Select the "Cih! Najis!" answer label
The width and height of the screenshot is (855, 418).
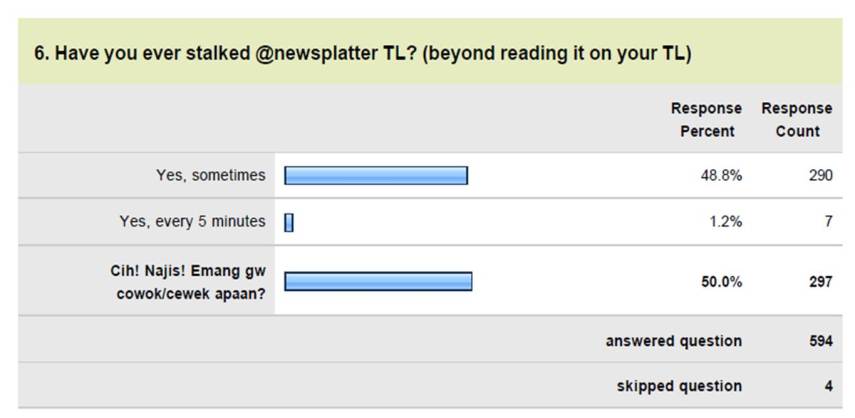(188, 281)
